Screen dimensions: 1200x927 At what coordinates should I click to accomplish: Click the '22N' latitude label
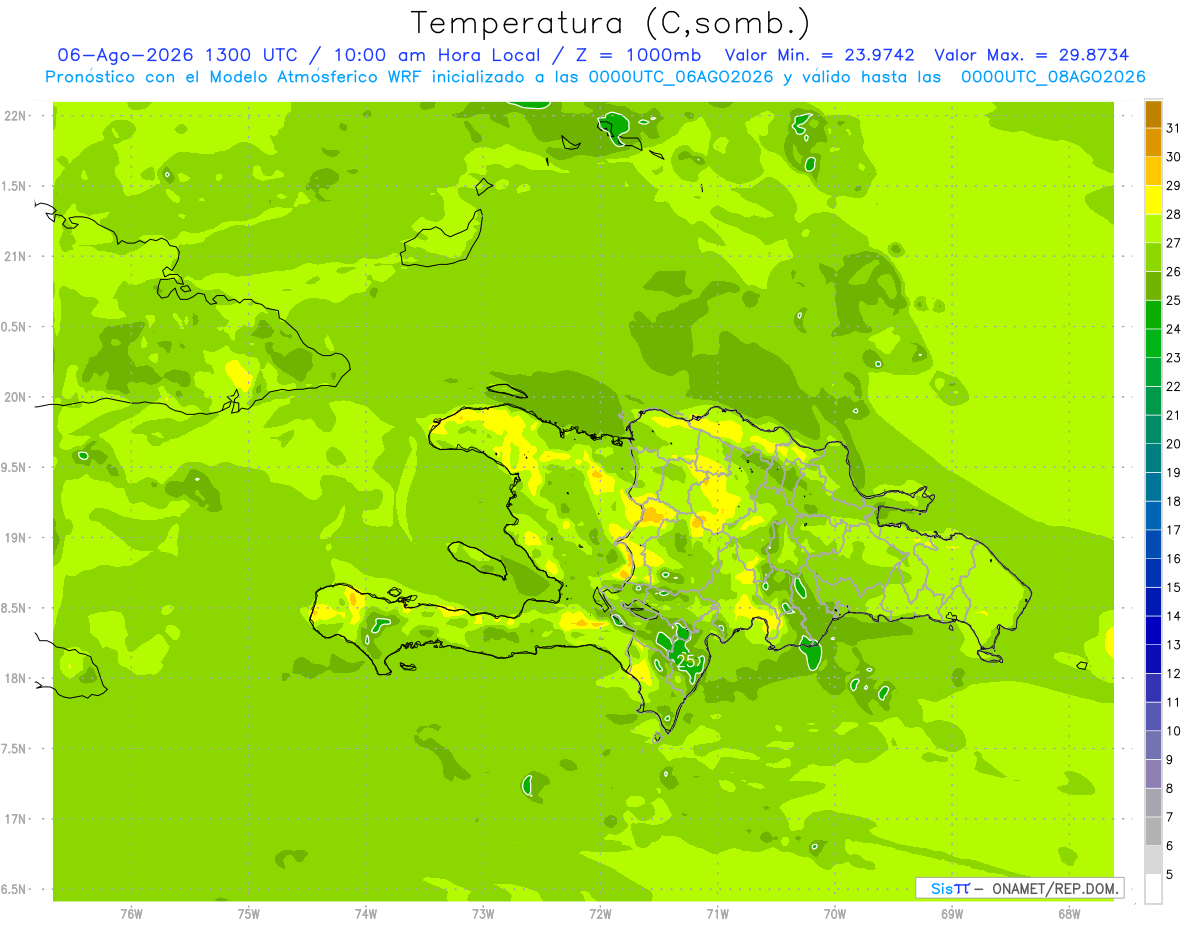[x=17, y=116]
